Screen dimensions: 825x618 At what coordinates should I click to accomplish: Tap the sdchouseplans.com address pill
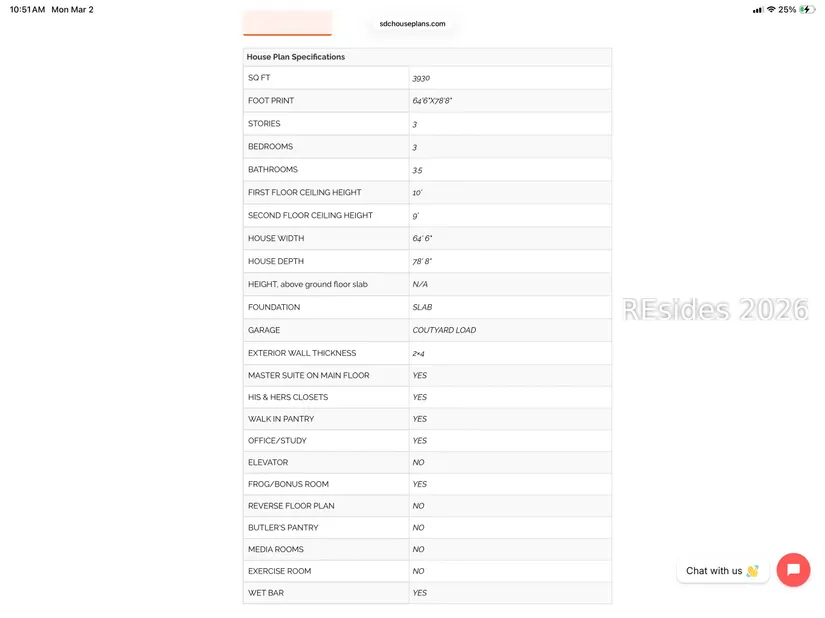[x=412, y=24]
